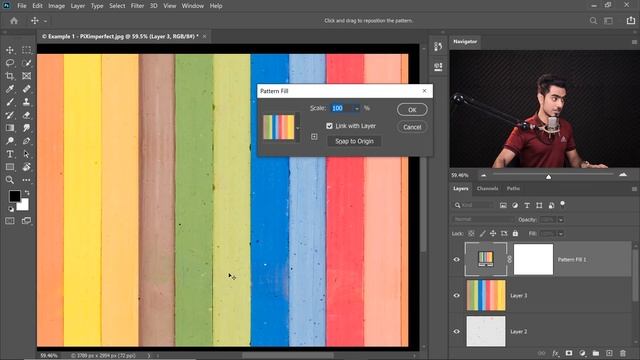Open the workspace switcher icon
640x360 pixels.
(609, 20)
